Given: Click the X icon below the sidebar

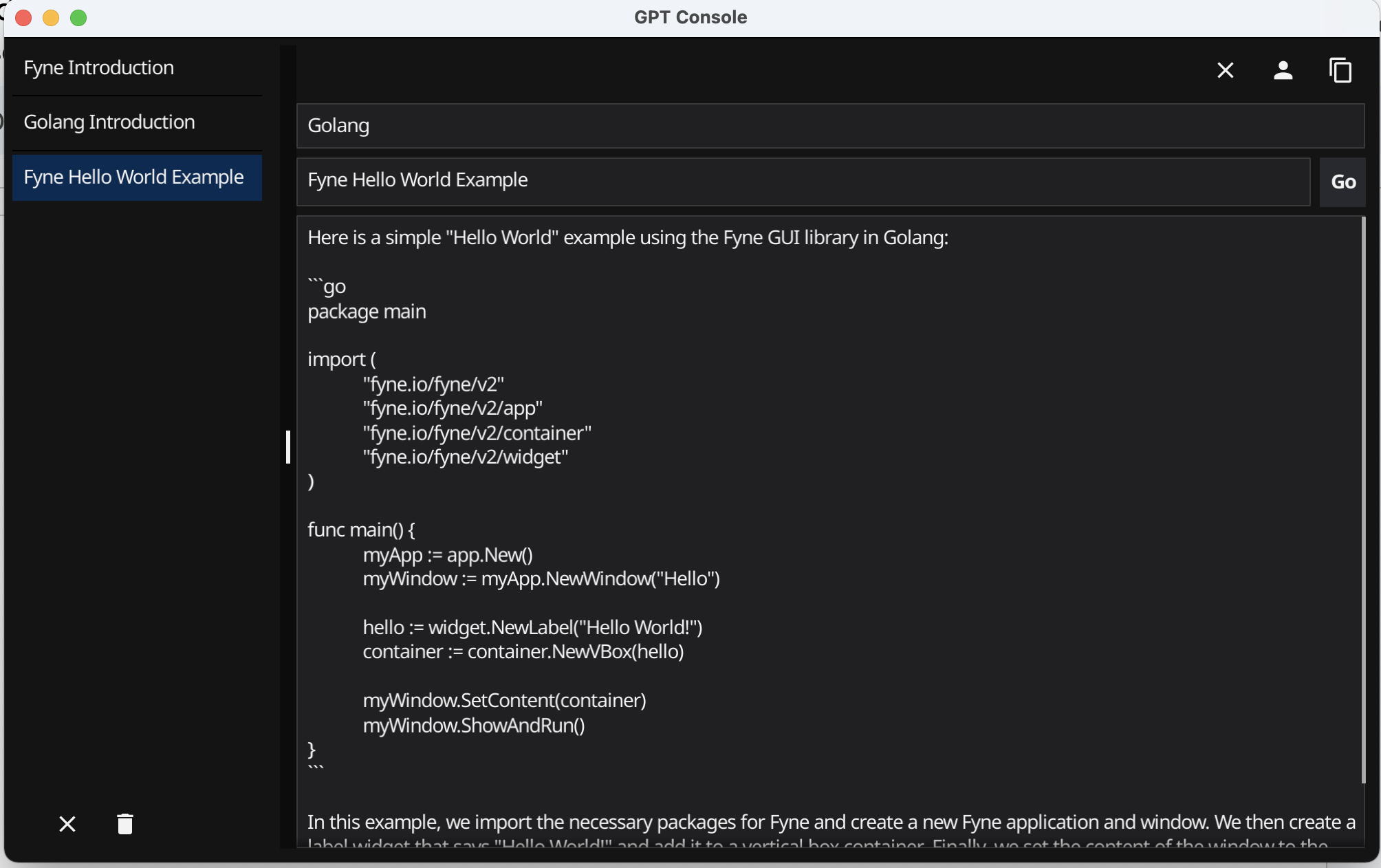Looking at the screenshot, I should (67, 823).
